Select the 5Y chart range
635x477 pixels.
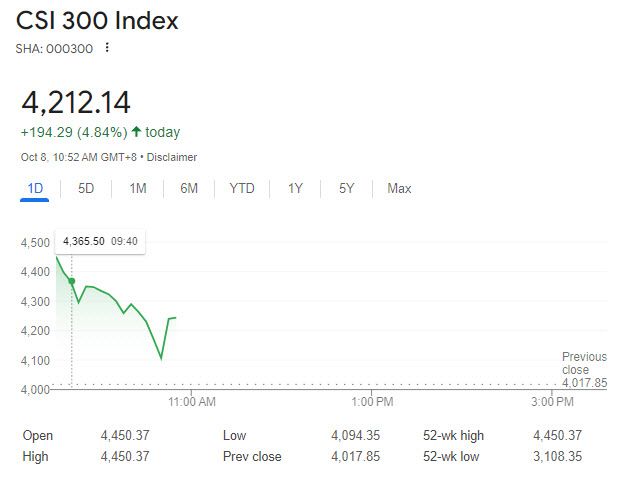click(346, 189)
